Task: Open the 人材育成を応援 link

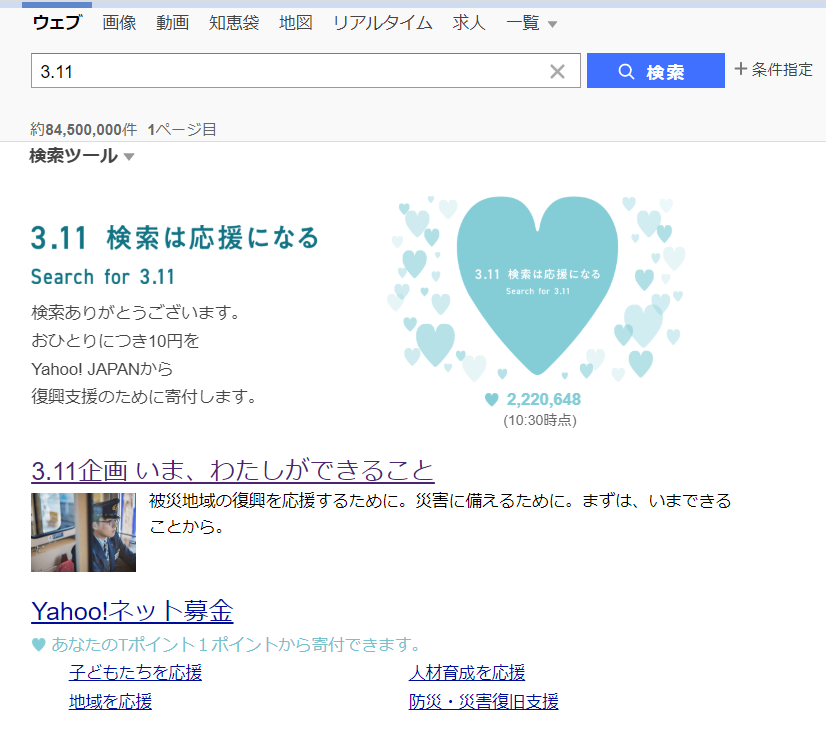Action: [x=466, y=672]
